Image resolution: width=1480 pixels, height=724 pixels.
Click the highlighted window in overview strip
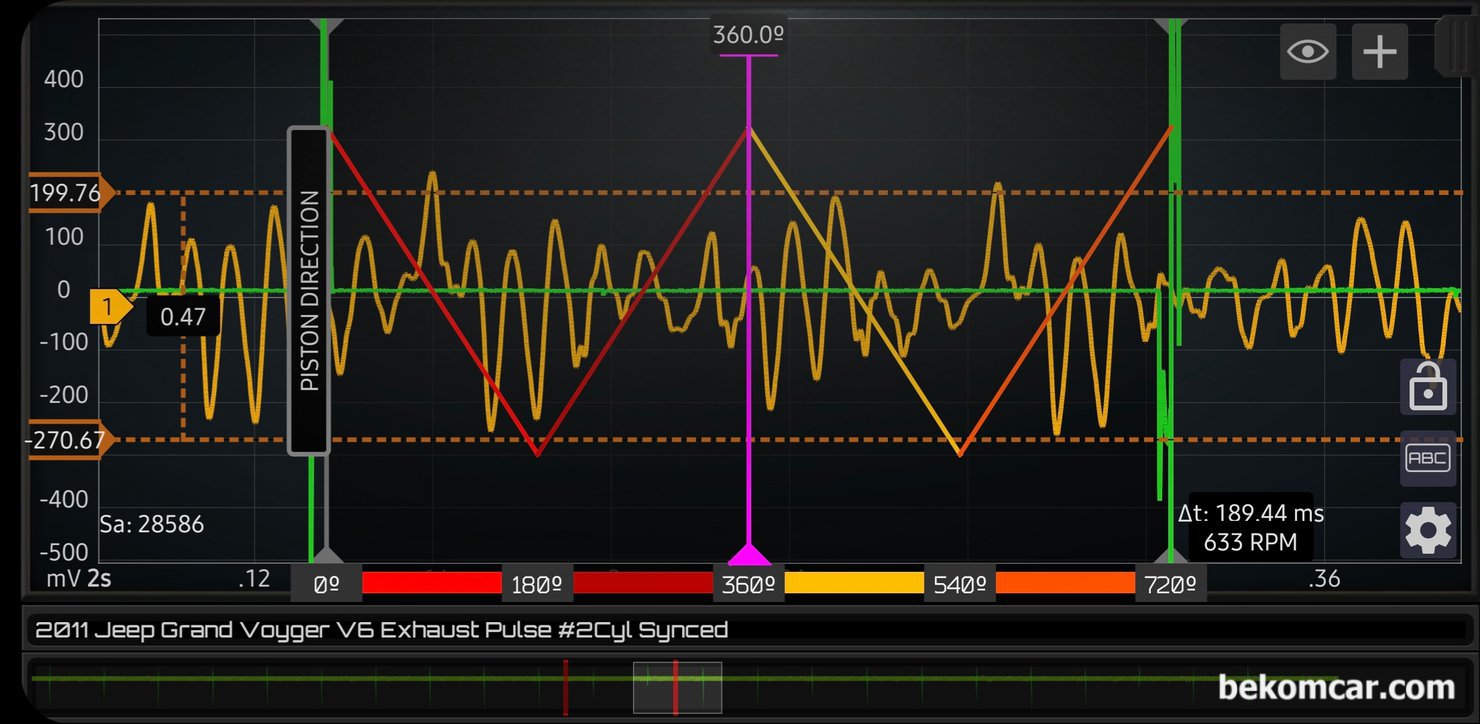point(677,688)
